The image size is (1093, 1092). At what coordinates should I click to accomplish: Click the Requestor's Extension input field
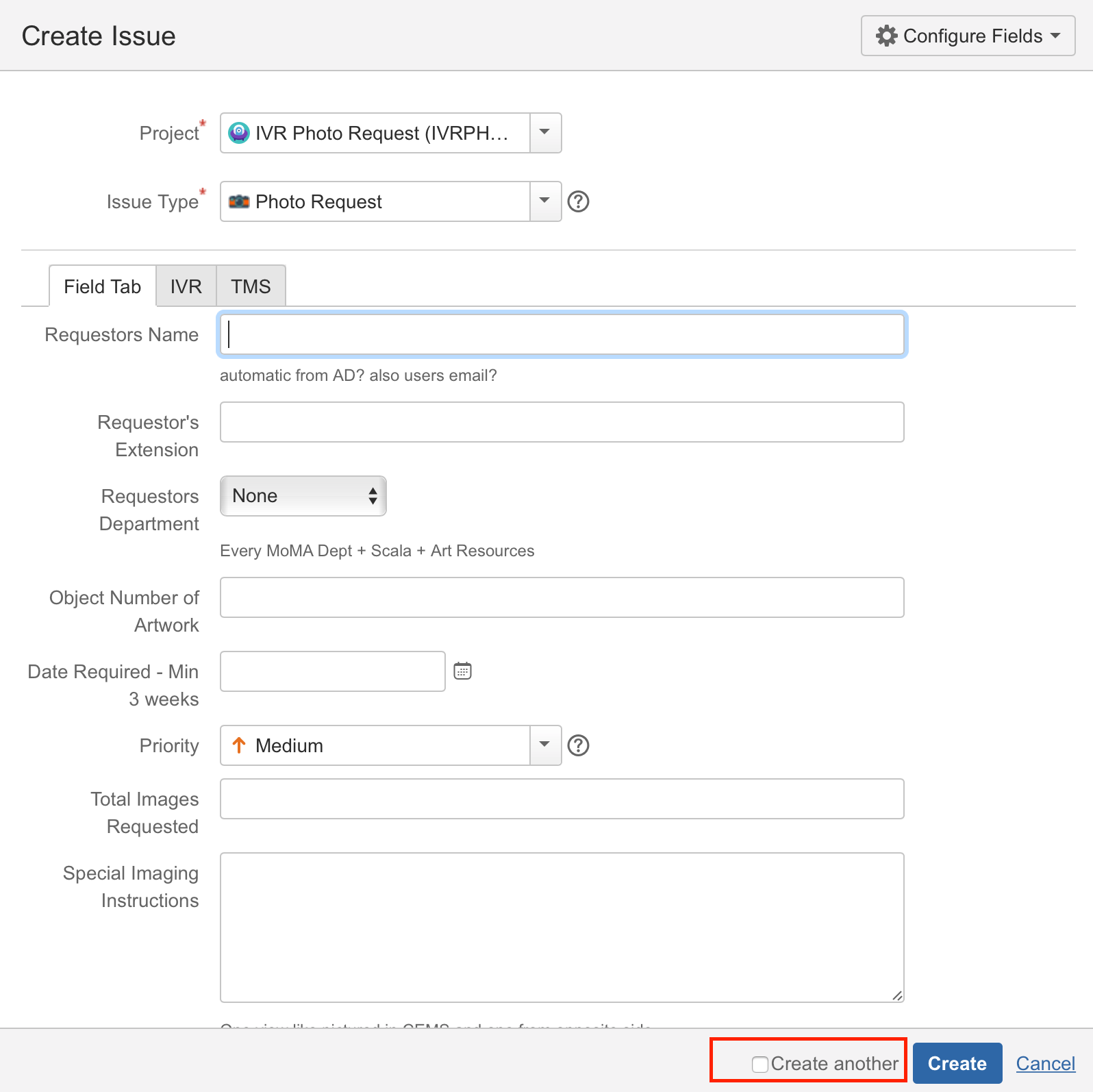562,422
